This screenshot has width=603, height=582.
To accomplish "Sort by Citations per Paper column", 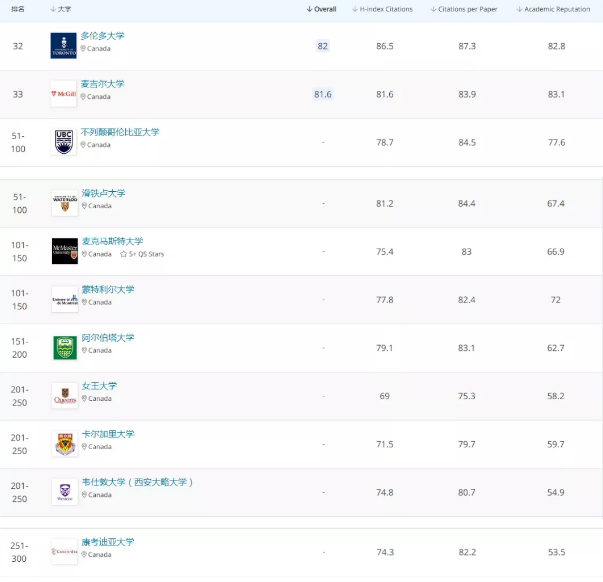I will 464,9.
